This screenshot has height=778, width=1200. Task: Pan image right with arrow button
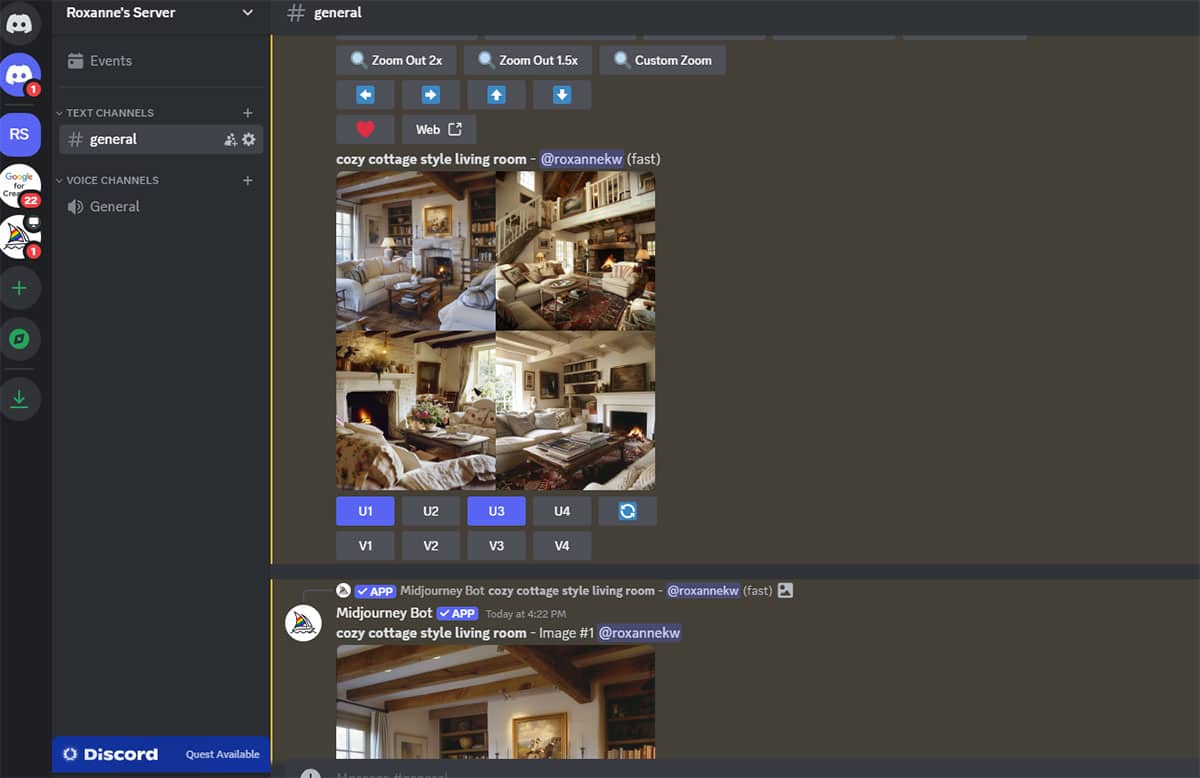tap(431, 95)
